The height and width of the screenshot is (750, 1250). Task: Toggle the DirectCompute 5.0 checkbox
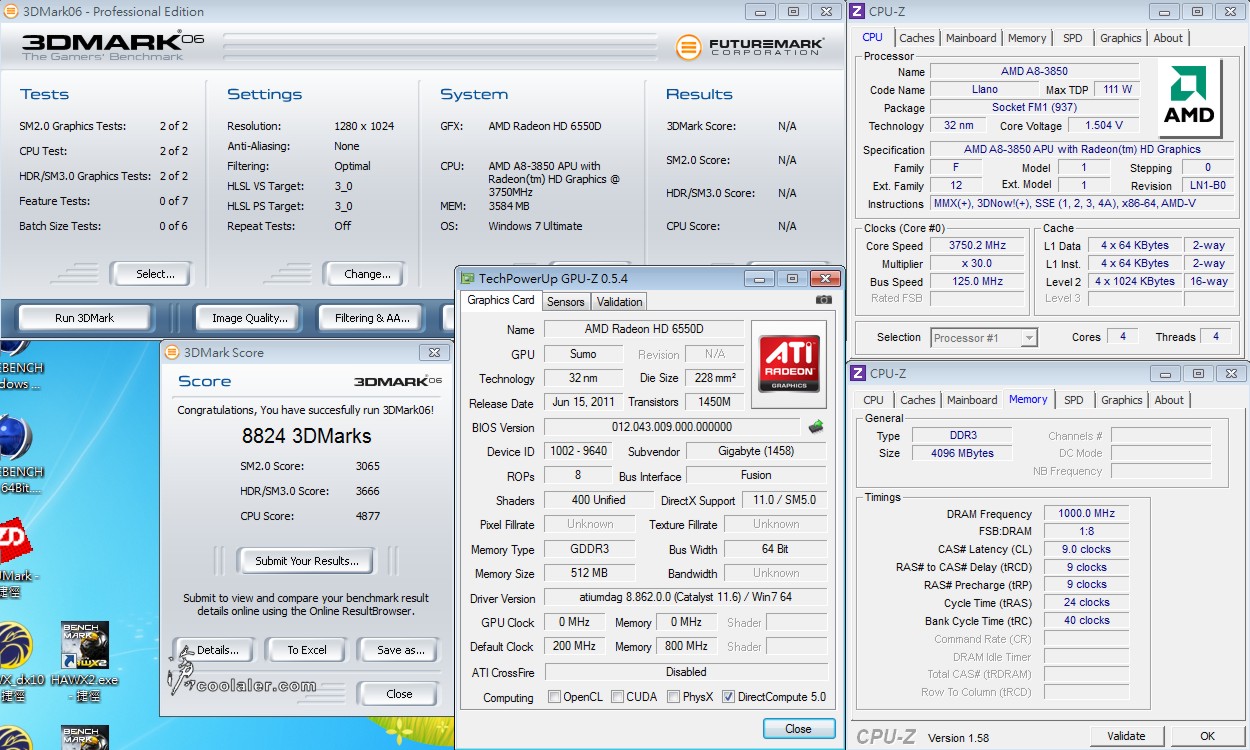(x=728, y=697)
